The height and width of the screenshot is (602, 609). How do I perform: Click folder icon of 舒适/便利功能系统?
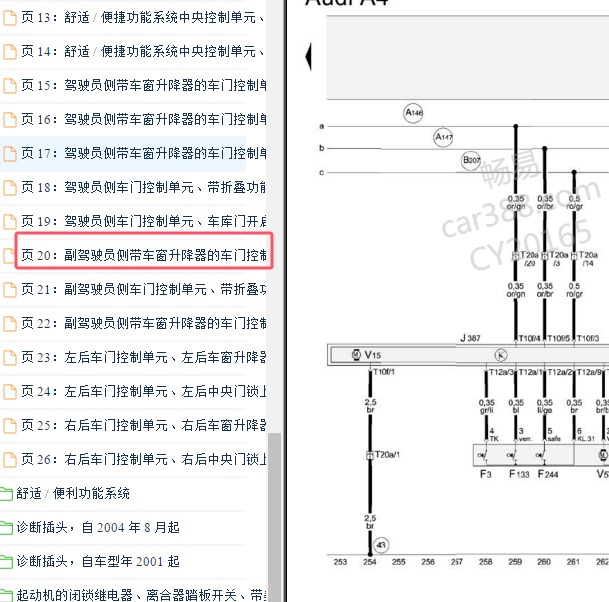(x=6, y=494)
